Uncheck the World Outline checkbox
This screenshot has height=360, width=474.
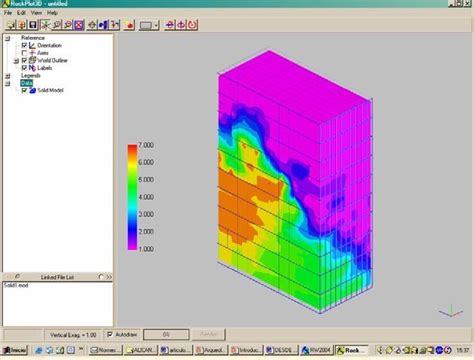24,60
